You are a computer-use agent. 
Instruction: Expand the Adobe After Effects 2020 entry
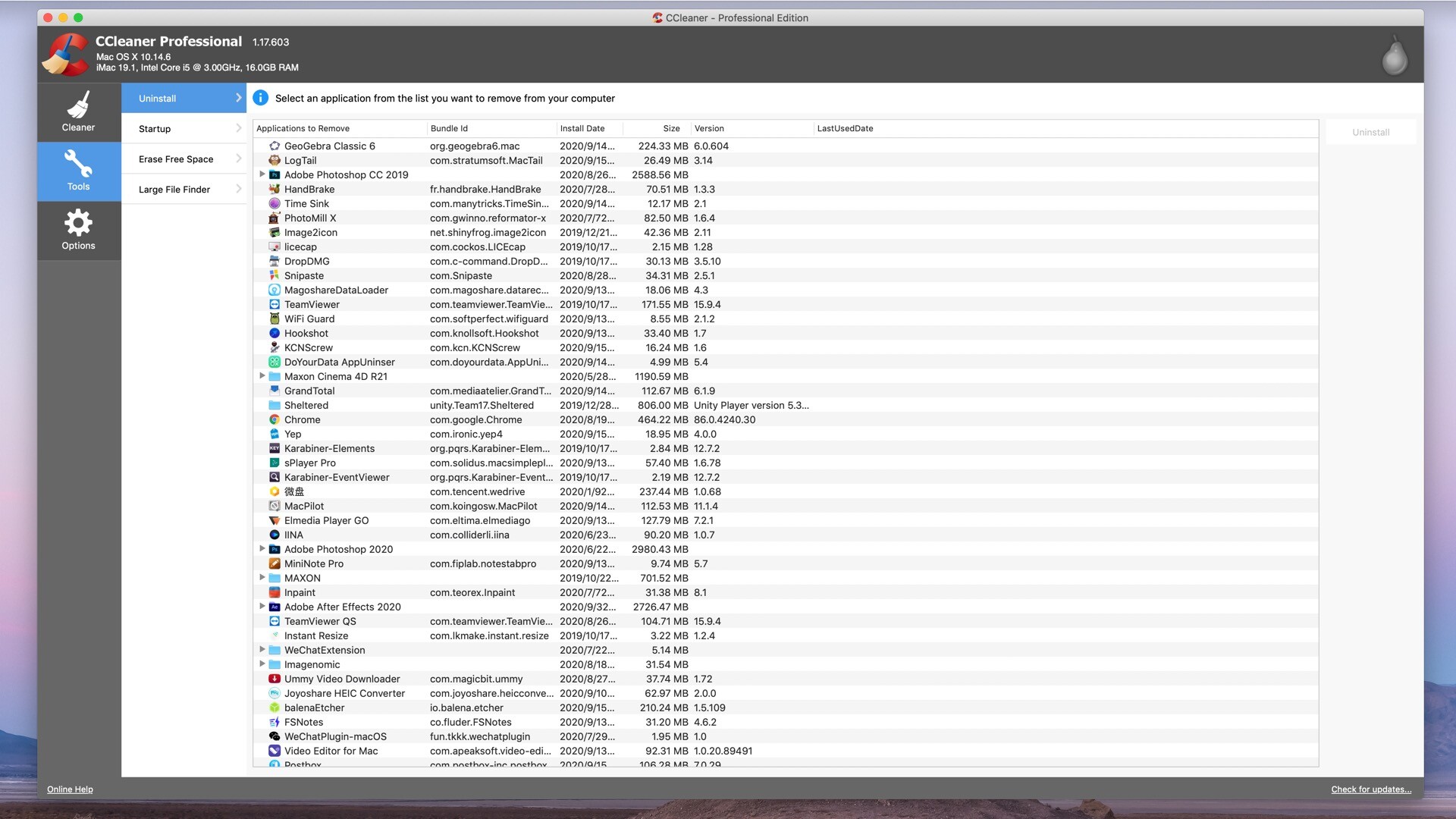262,607
